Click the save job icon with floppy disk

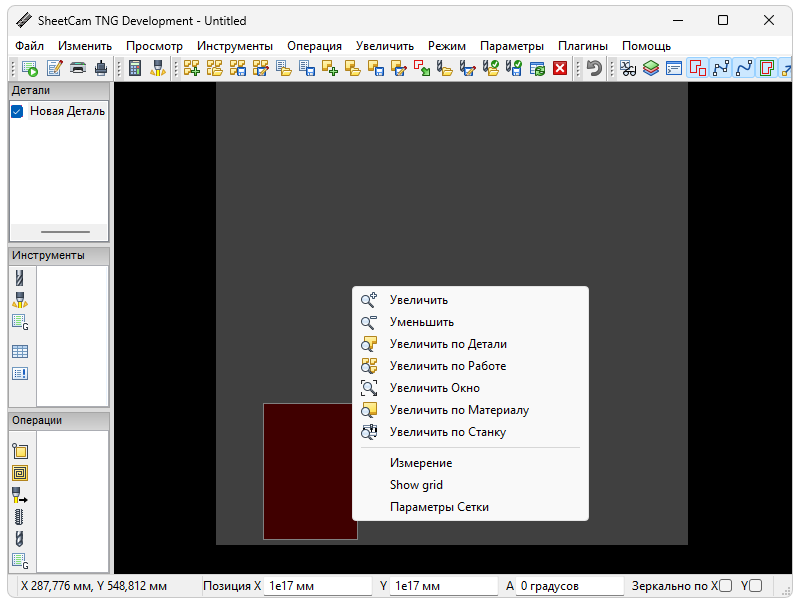click(x=238, y=68)
